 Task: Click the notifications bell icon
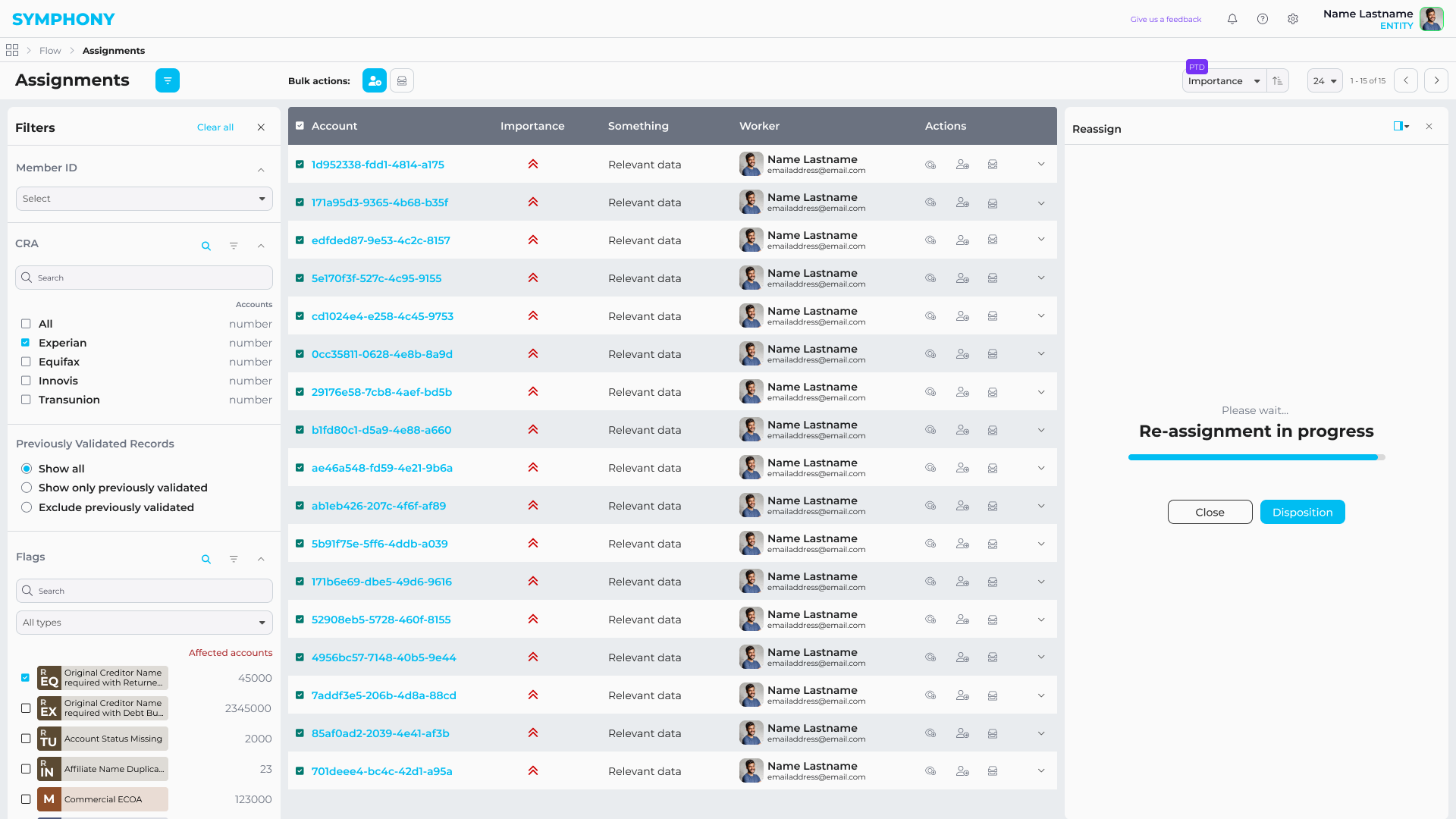click(x=1232, y=19)
